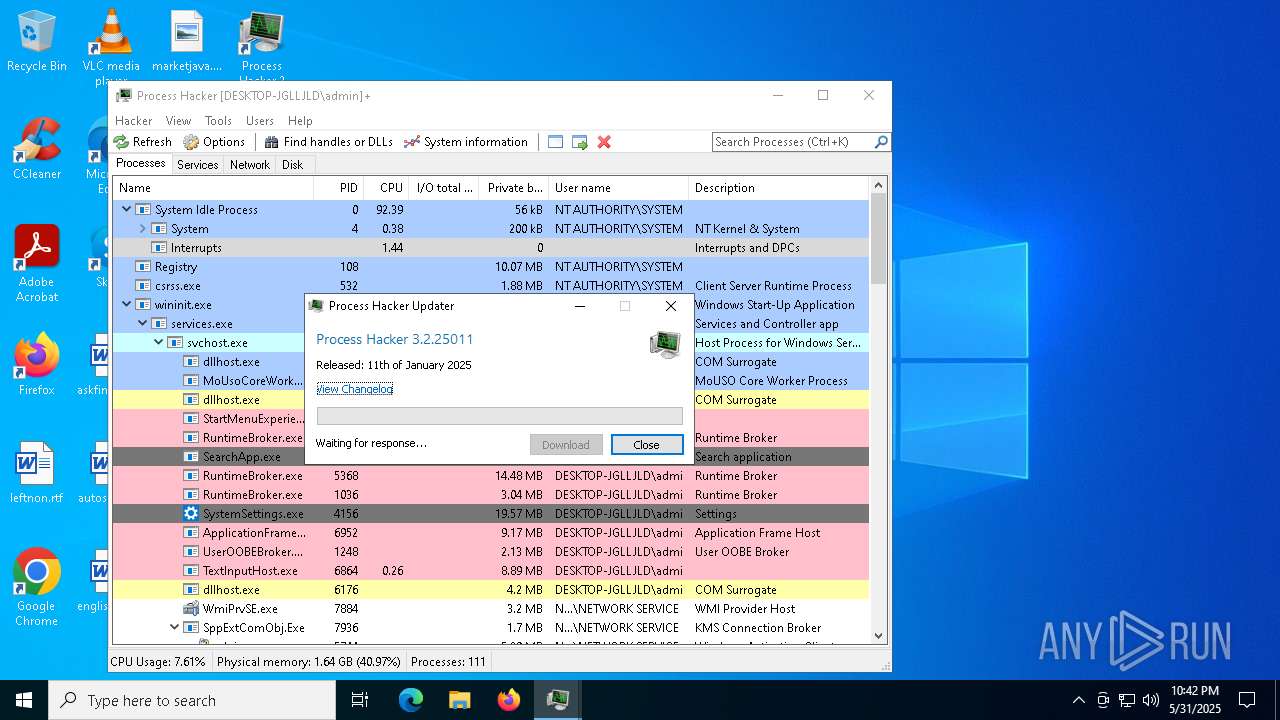Open Microsoft Edge in the taskbar
The height and width of the screenshot is (720, 1280).
tap(411, 700)
